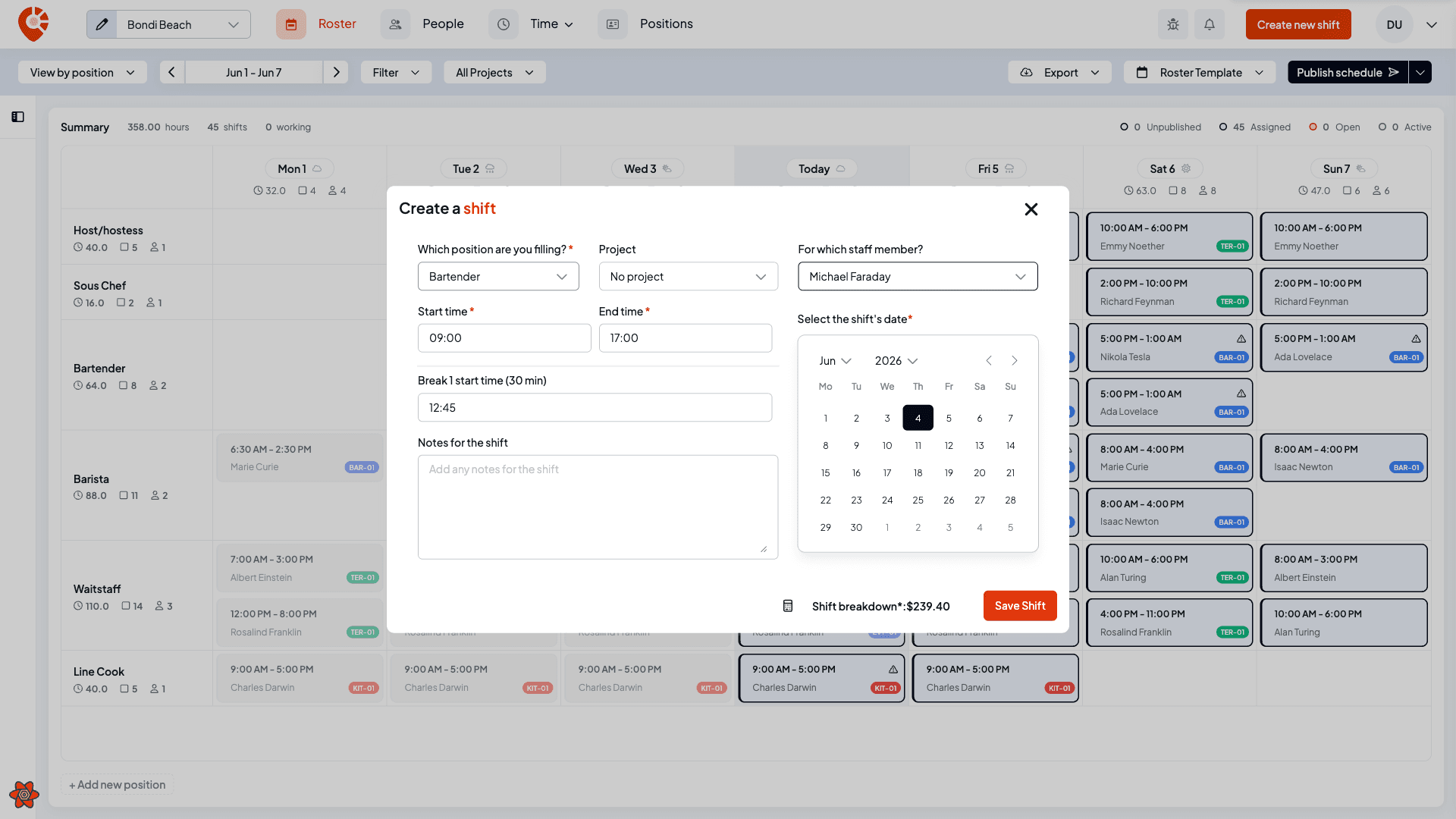
Task: Click the Jun 1 - Jun 7 date range
Action: tap(253, 72)
